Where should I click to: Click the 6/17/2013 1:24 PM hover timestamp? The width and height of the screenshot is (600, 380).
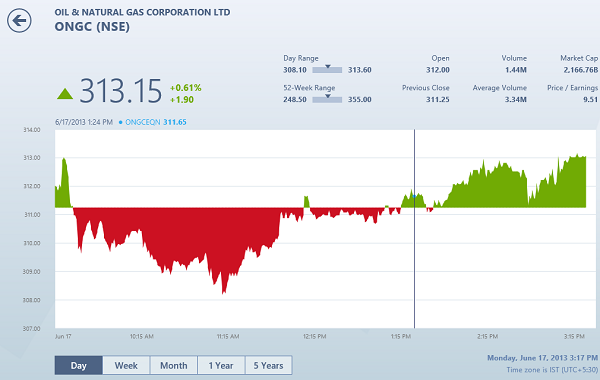coord(84,122)
